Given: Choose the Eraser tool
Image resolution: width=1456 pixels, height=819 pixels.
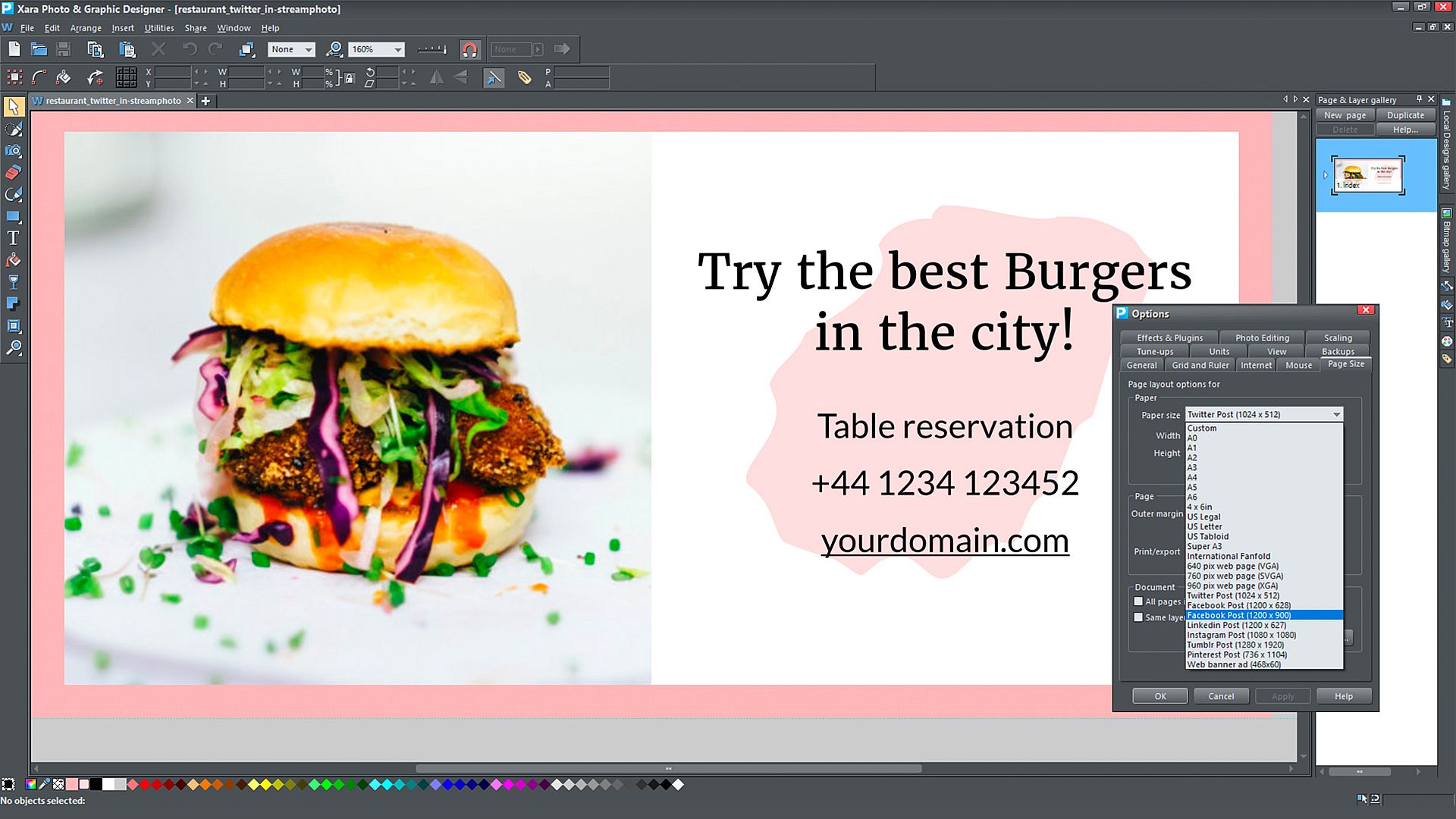Looking at the screenshot, I should [x=13, y=173].
